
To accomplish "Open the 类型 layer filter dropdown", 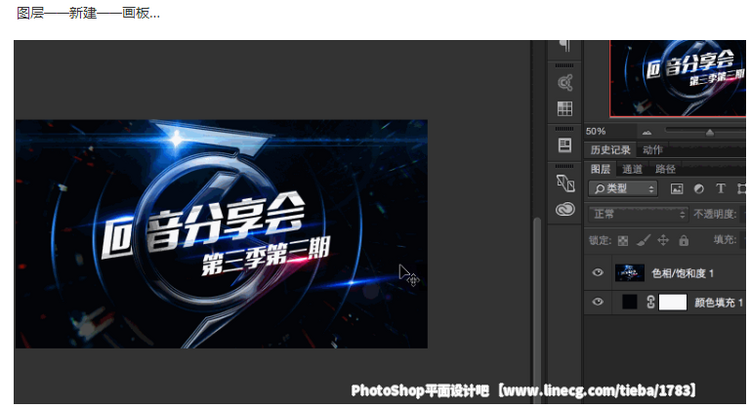I will [623, 189].
